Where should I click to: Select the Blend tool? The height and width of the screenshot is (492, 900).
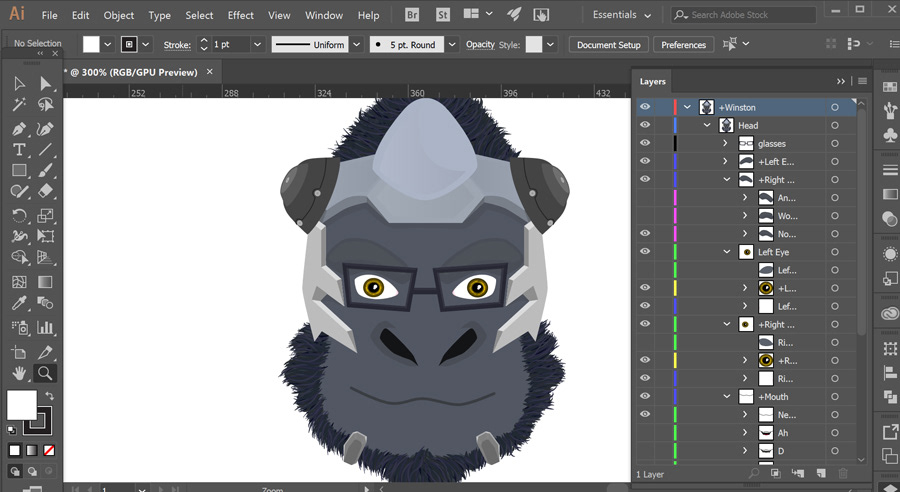pos(45,303)
